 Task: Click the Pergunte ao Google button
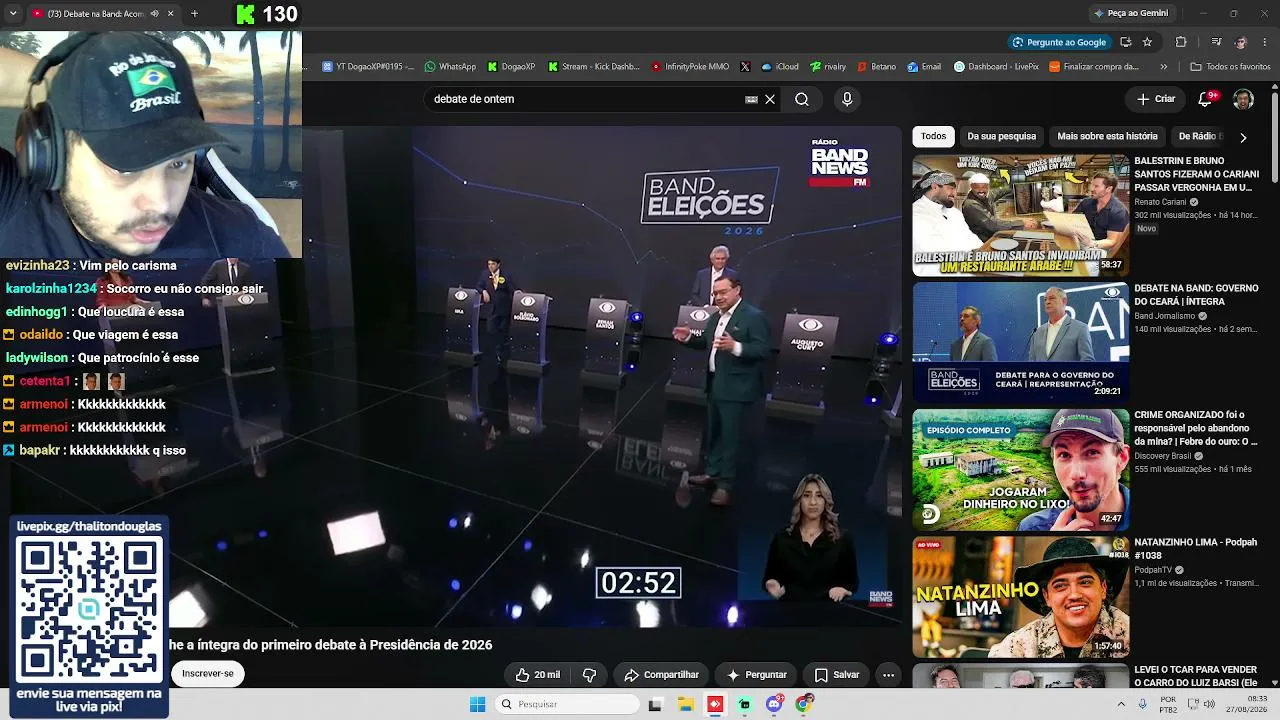(x=1059, y=42)
